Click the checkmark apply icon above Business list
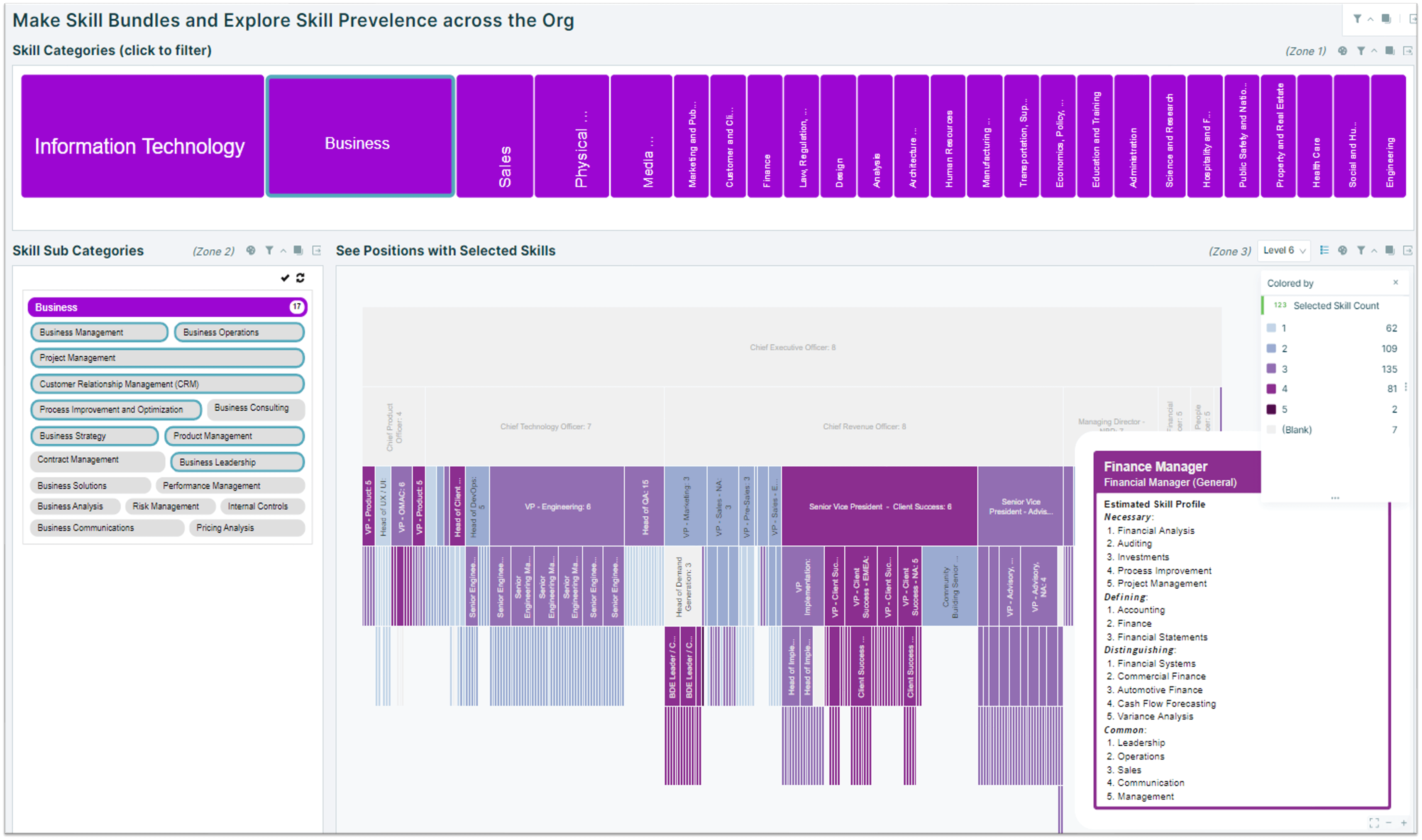Screen dimensions: 1422x840 click(285, 277)
